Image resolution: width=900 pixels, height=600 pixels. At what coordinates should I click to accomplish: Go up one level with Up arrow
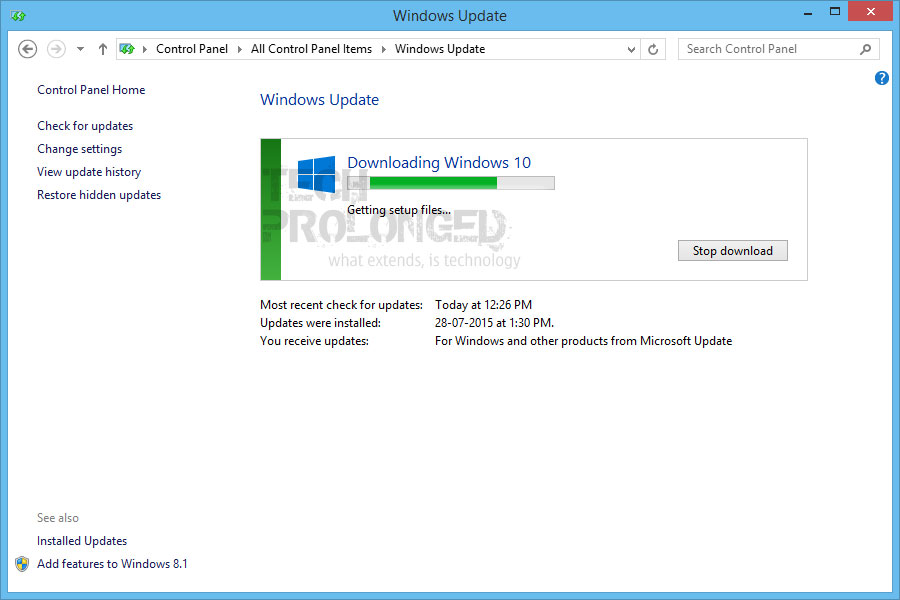point(103,49)
